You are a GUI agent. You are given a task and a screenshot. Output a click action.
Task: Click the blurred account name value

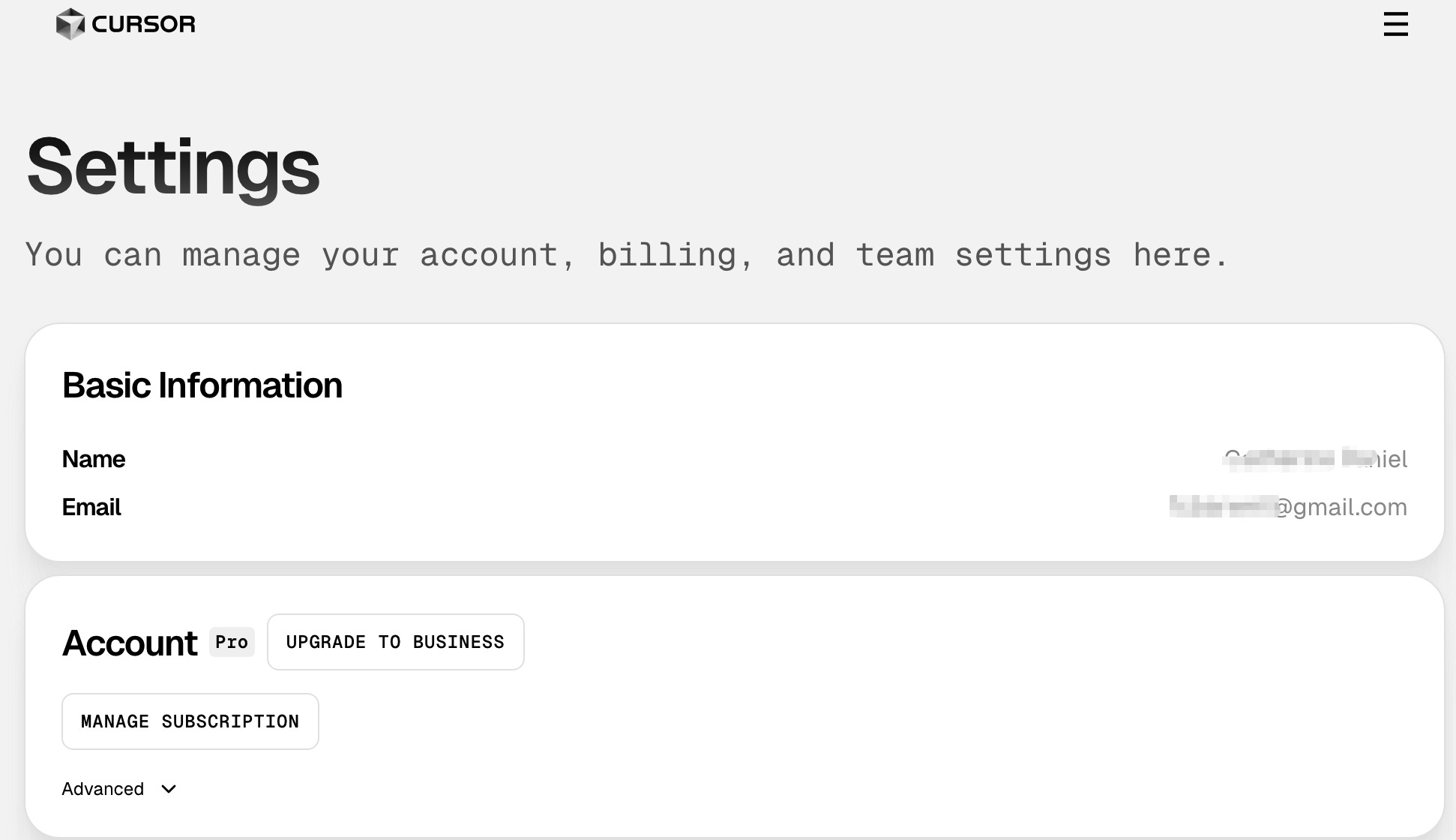[1314, 459]
